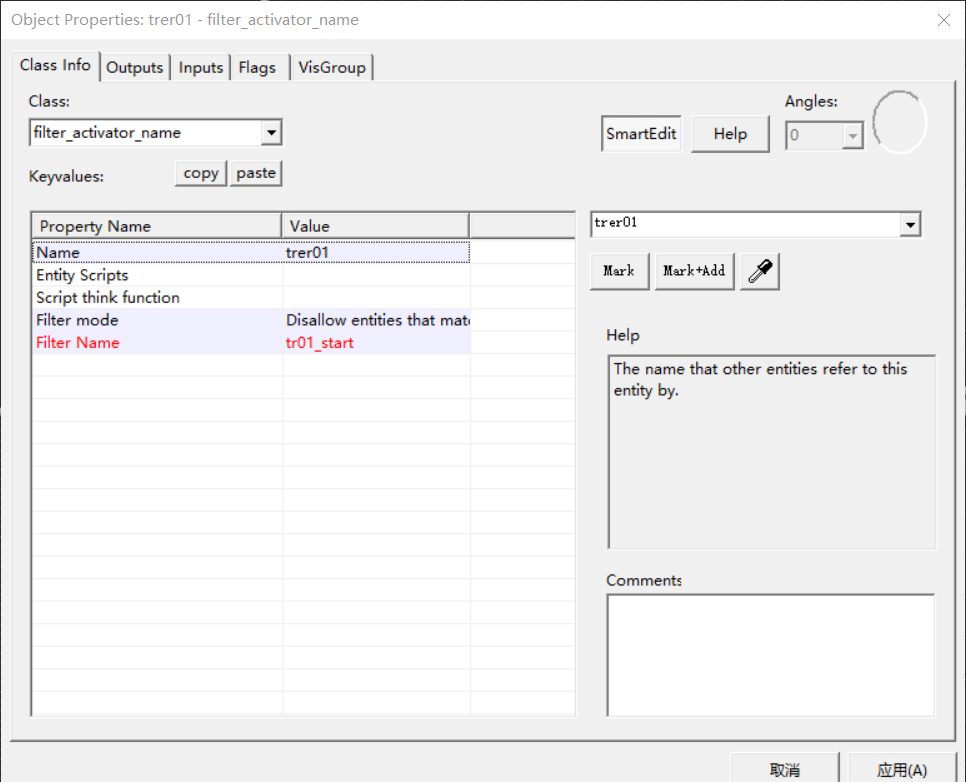Select the Filter Name property row
The height and width of the screenshot is (782, 966).
251,343
